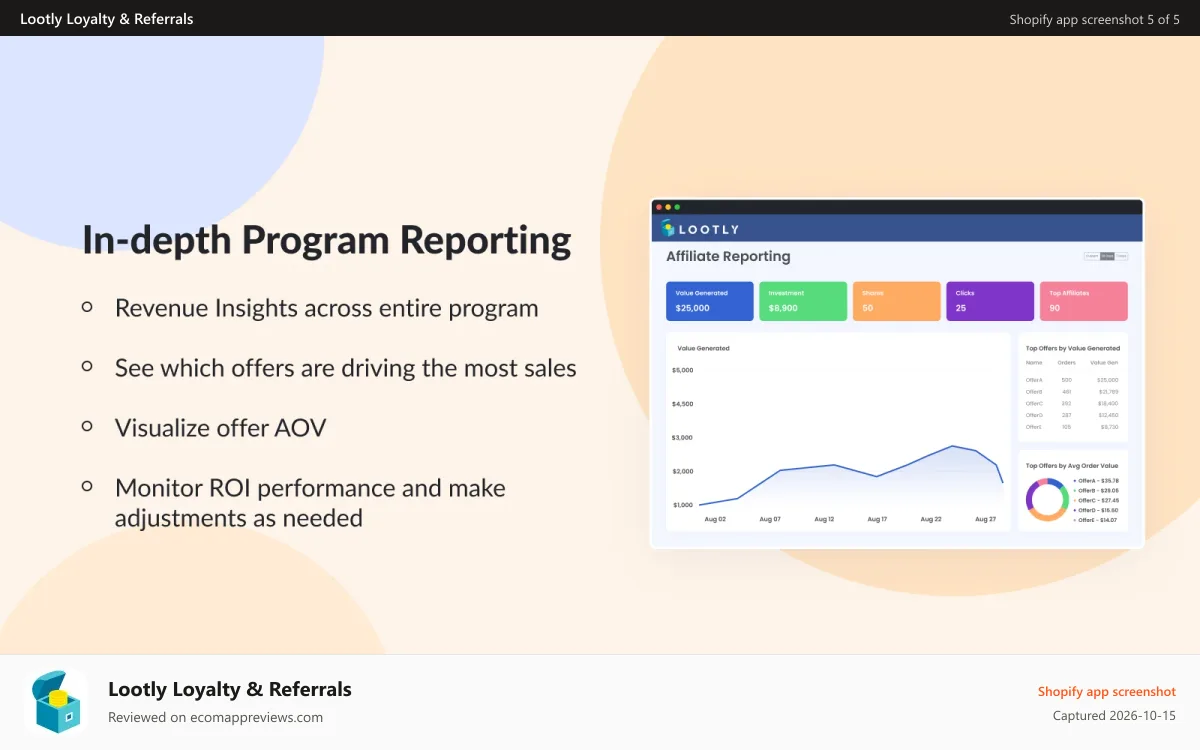Click Lootly Loyalty & Referrals in top bar

click(x=107, y=19)
